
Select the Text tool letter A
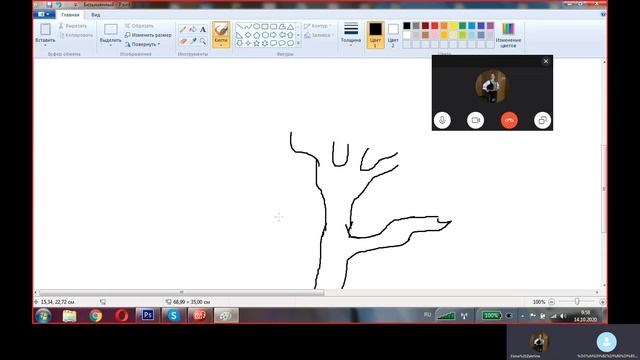click(203, 29)
